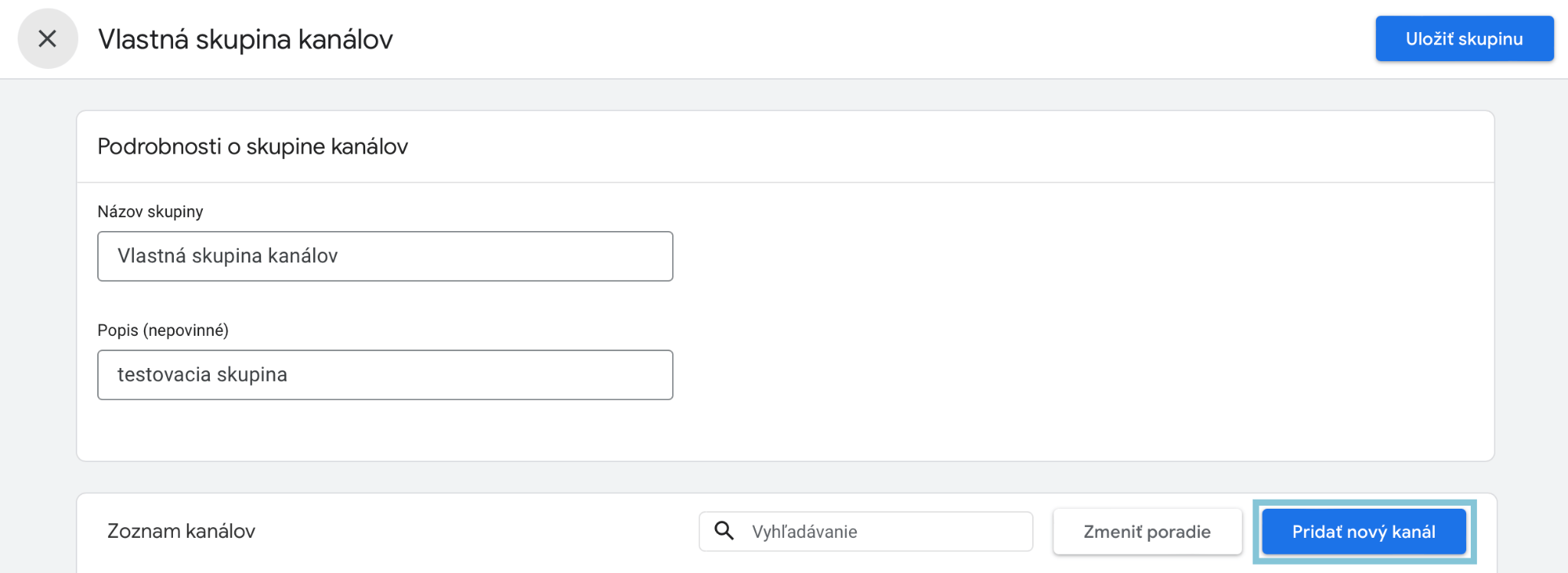Click the page title Vlastná skupina kanálov
The image size is (1568, 573).
point(245,39)
